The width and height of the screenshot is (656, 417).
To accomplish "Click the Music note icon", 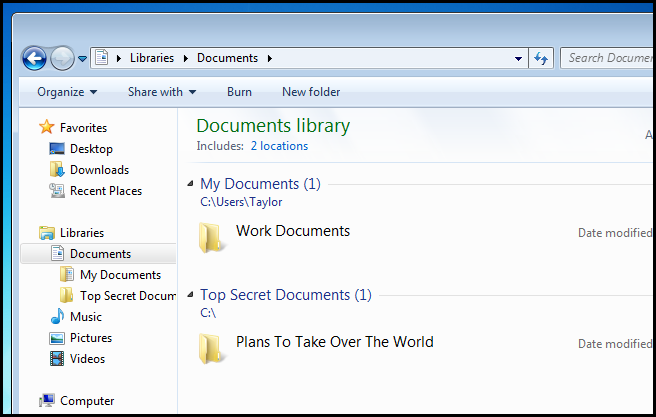I will tap(57, 316).
